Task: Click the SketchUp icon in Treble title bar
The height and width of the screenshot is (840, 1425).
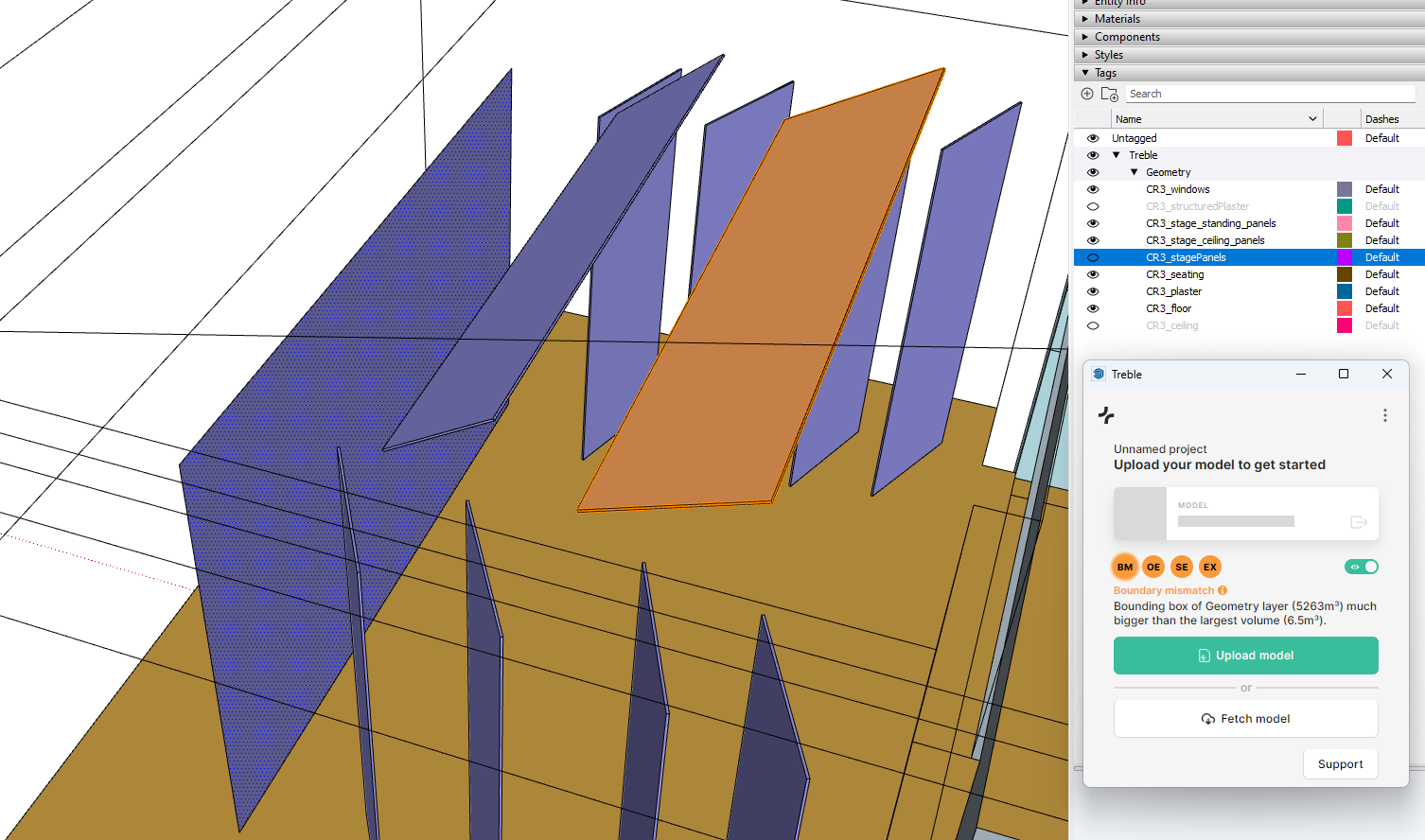Action: [x=1099, y=374]
